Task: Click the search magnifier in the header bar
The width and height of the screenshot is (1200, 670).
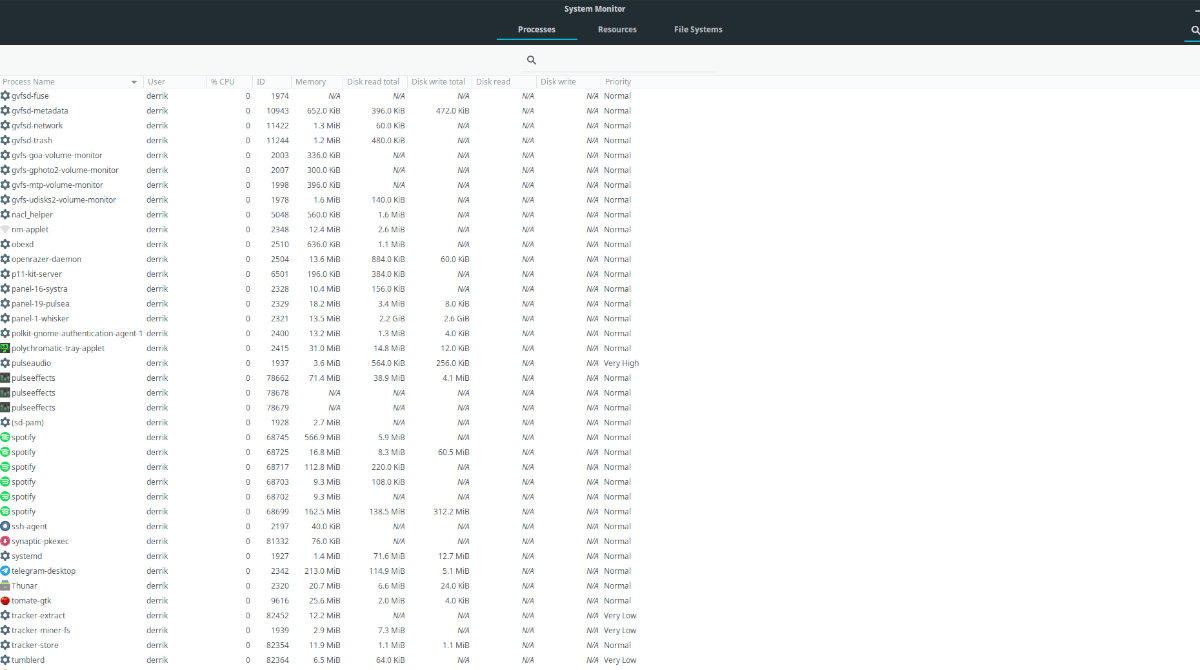Action: (1195, 30)
